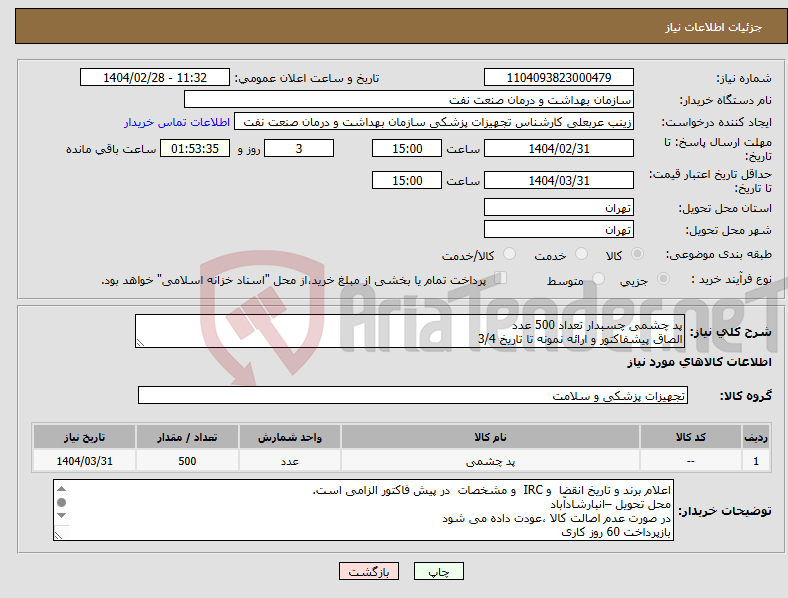
Task: Click the اطلاعات کالاهای مورد نیاز heading
Action: click(699, 362)
